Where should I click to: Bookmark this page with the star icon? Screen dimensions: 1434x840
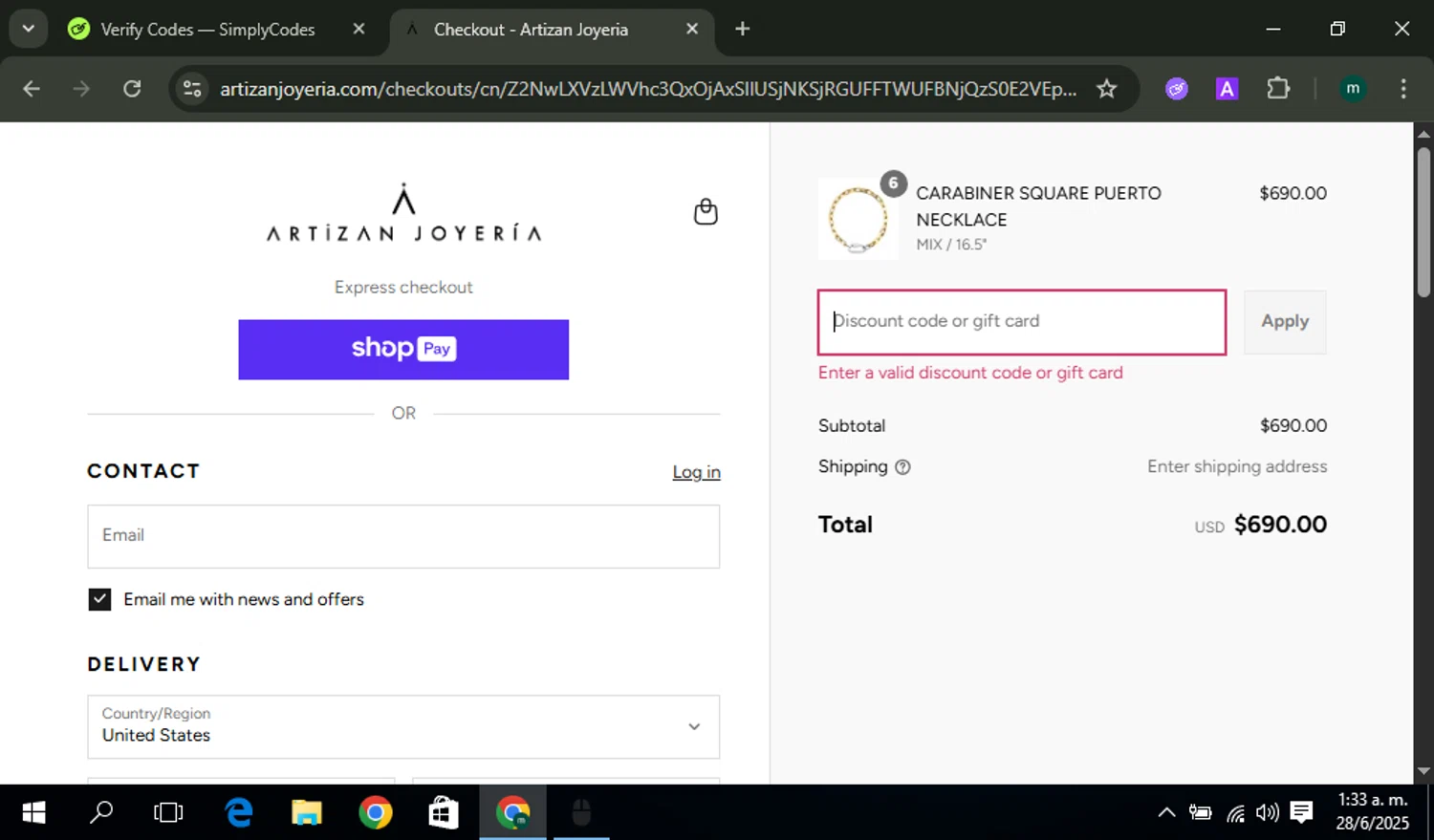1106,89
